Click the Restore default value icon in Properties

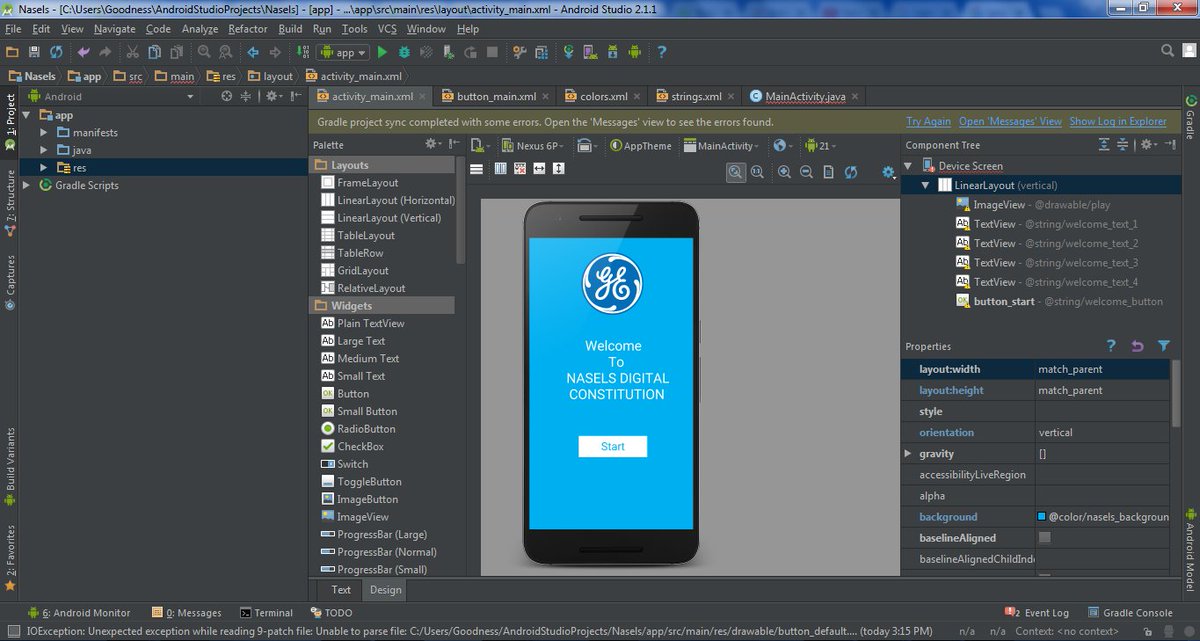tap(1137, 346)
